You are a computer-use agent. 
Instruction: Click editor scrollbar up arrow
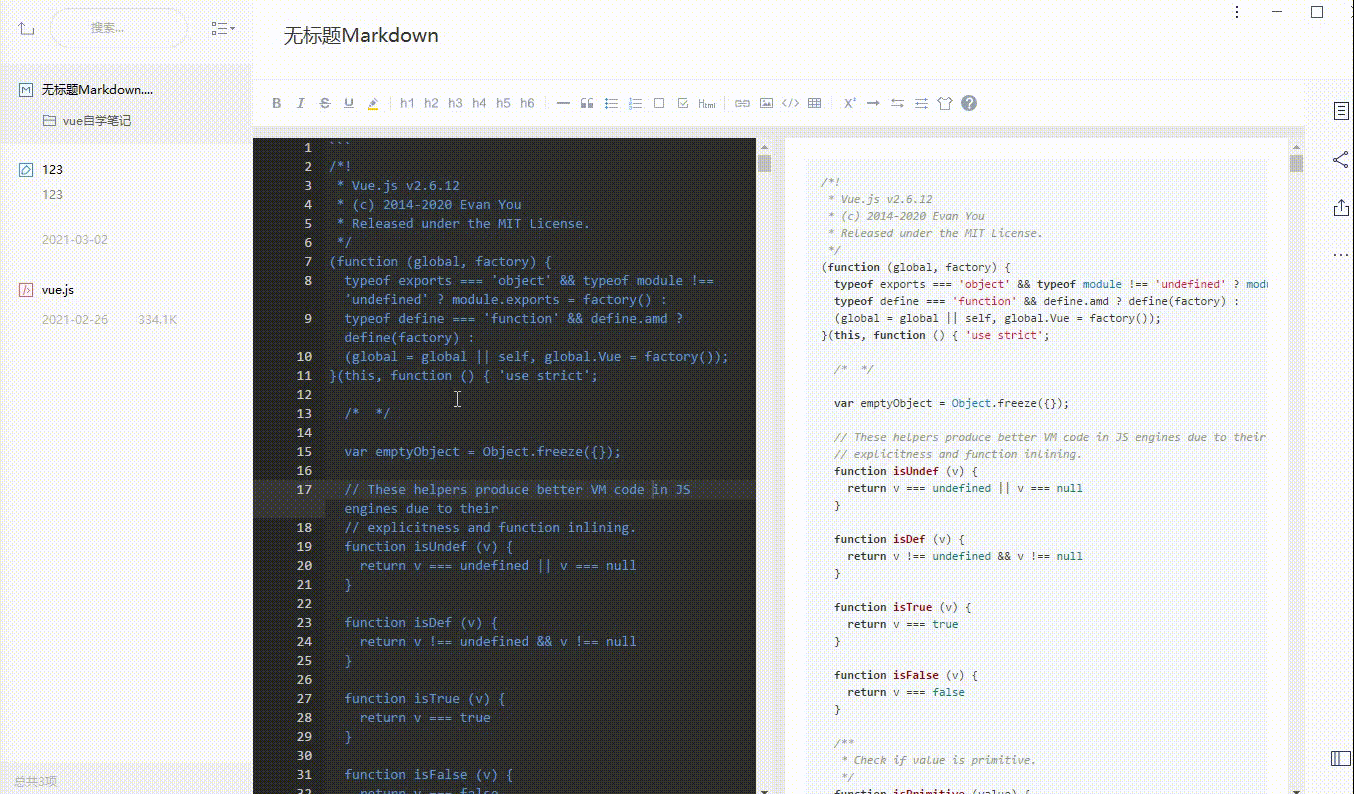coord(764,146)
